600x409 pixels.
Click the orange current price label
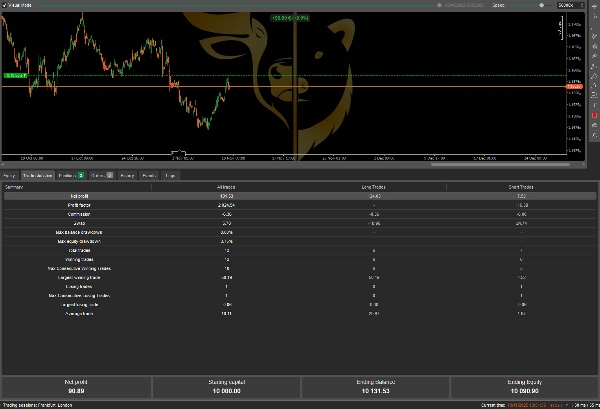point(574,87)
